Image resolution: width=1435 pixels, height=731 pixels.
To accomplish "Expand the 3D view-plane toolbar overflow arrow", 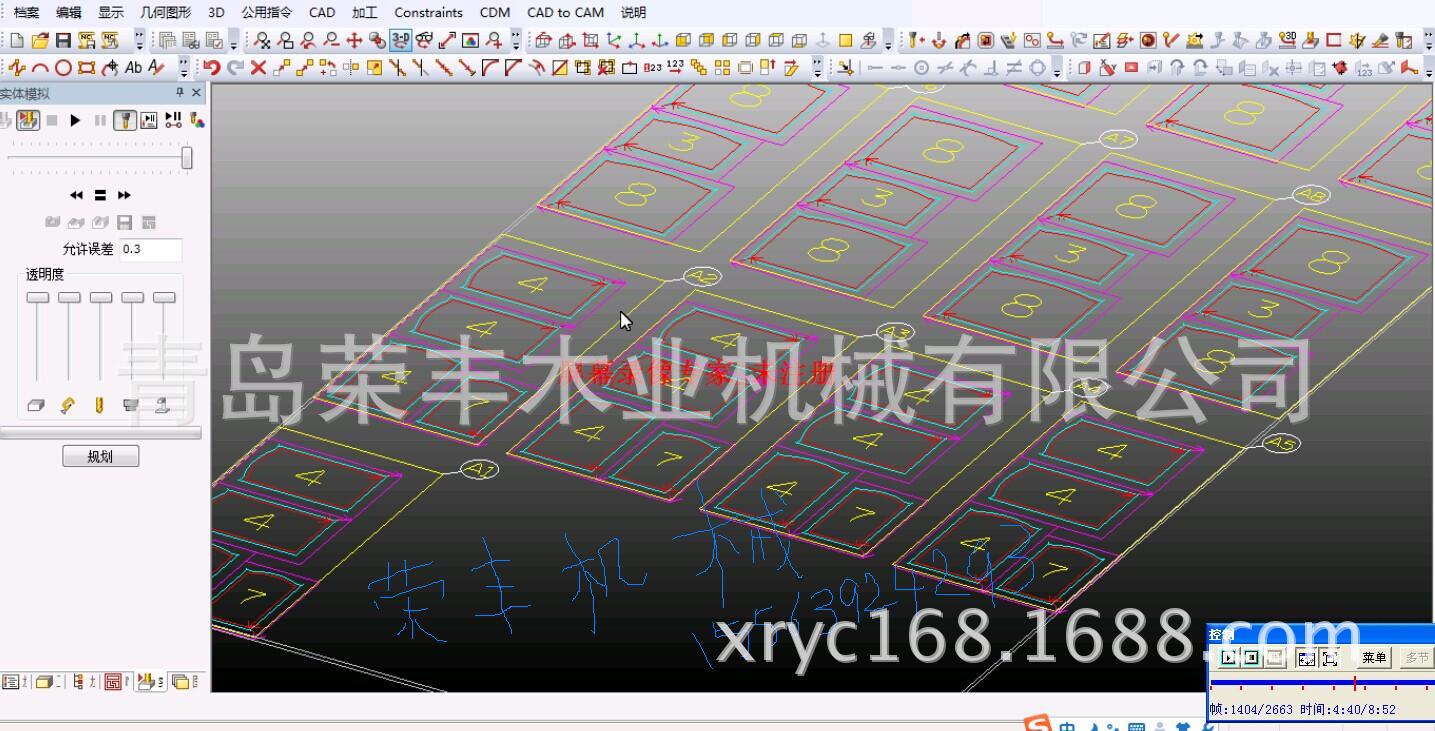I will pos(890,41).
